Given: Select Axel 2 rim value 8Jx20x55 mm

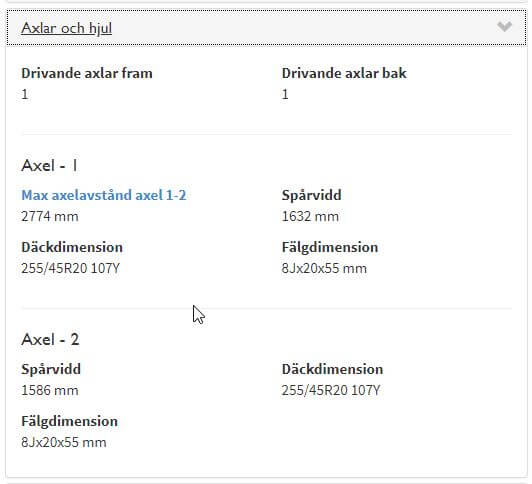Looking at the screenshot, I should [64, 442].
